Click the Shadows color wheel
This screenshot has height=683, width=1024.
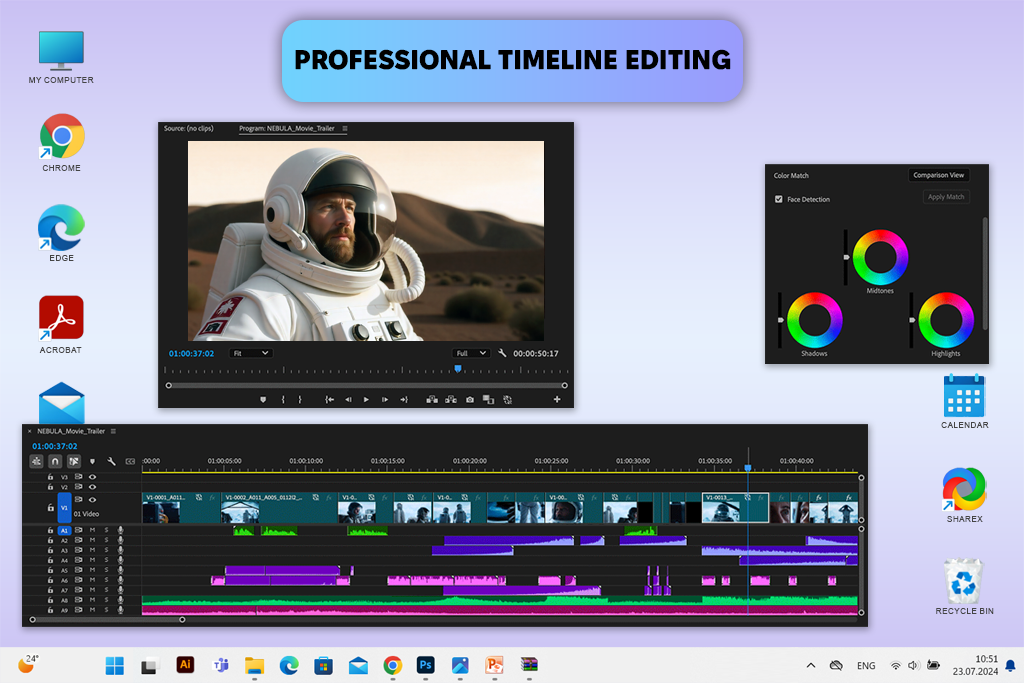(814, 320)
